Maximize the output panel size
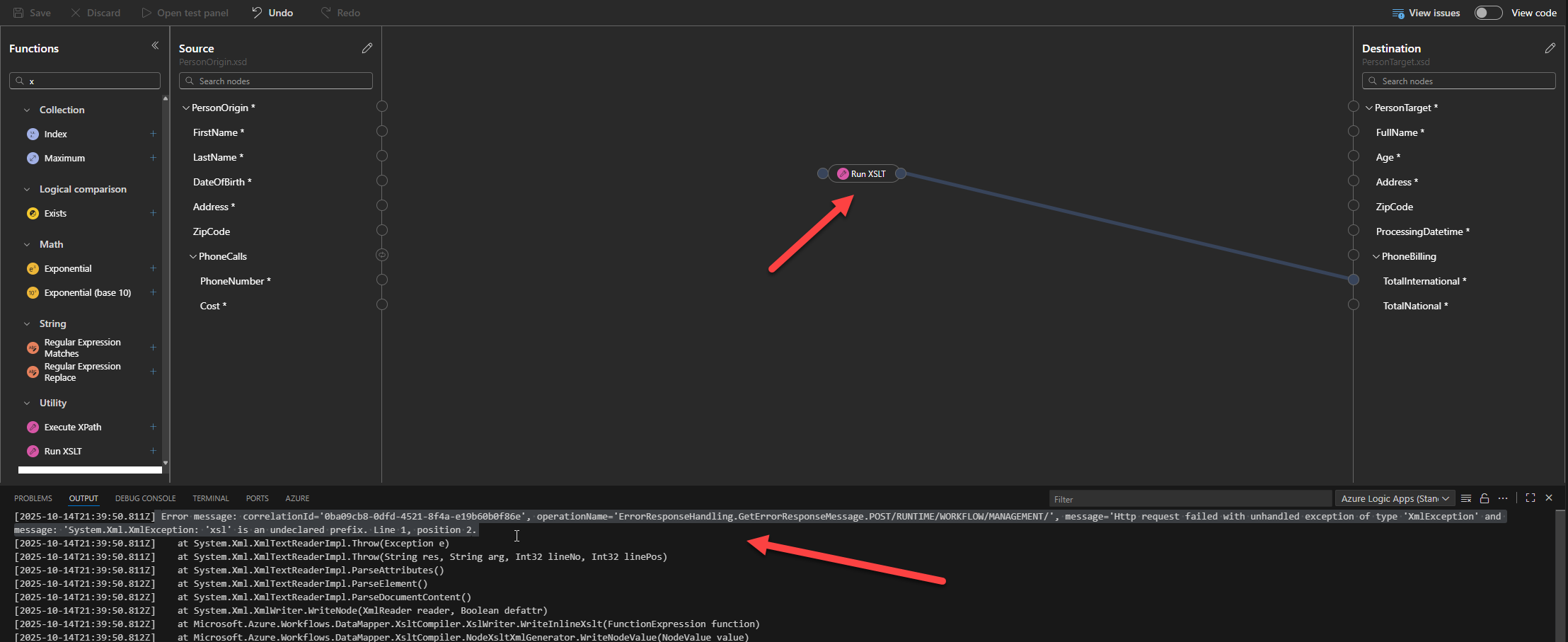The height and width of the screenshot is (642, 1568). click(1530, 498)
